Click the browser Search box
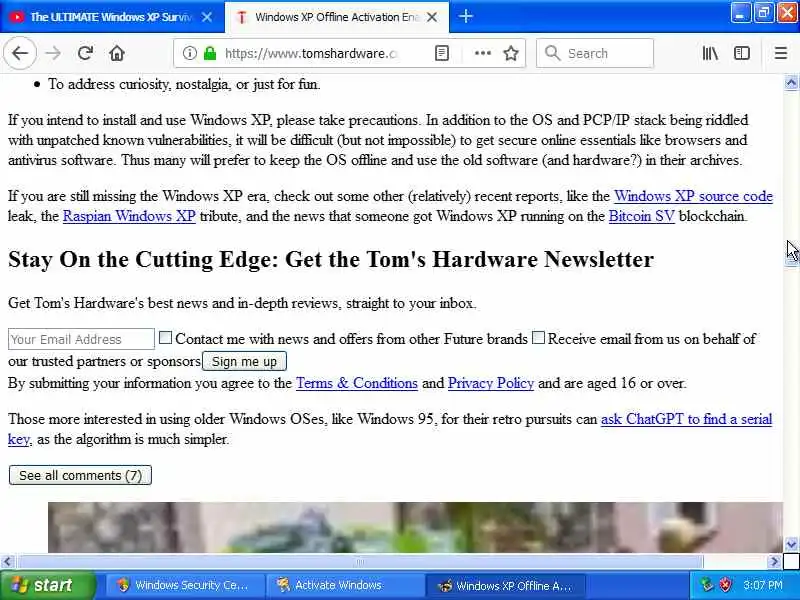This screenshot has height=600, width=800. [x=595, y=53]
